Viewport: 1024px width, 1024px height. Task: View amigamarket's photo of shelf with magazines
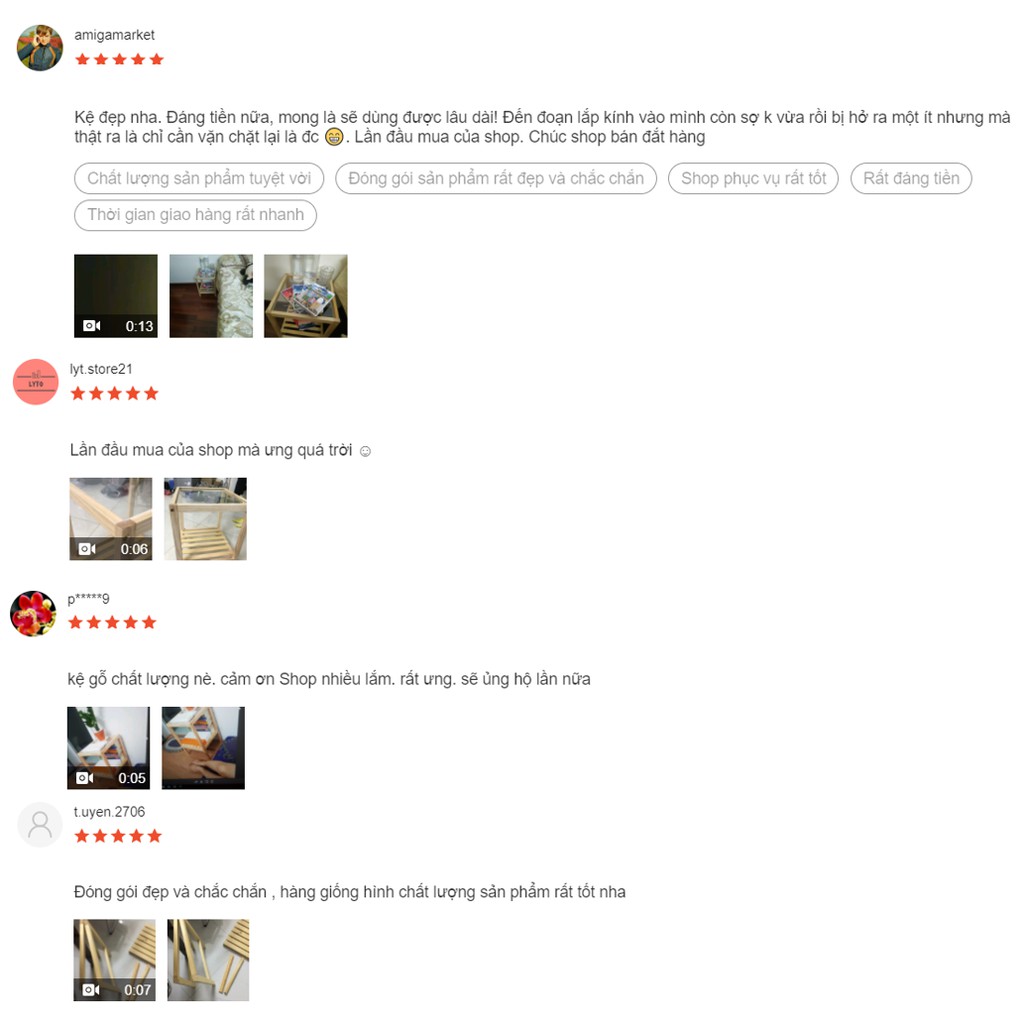coord(306,296)
